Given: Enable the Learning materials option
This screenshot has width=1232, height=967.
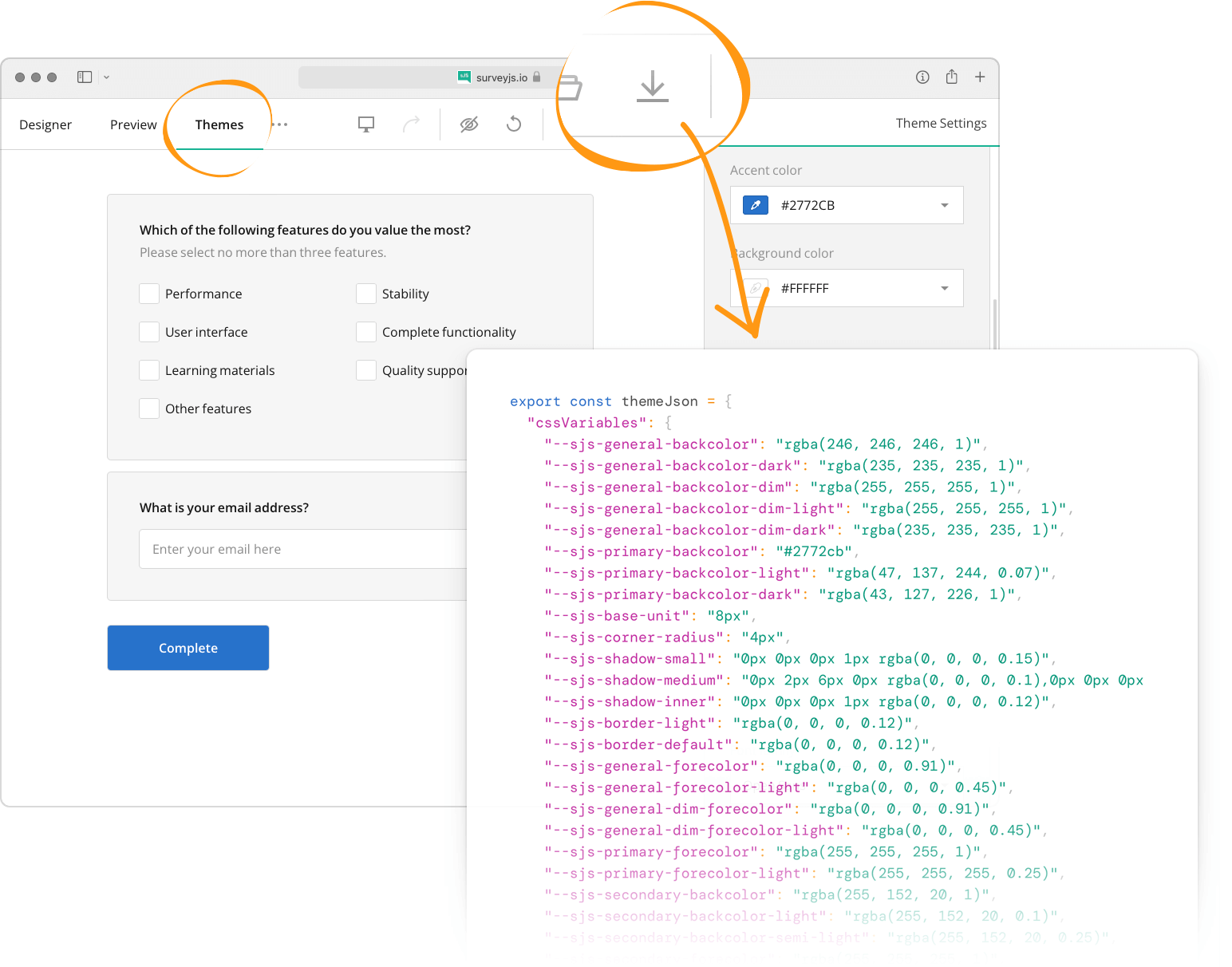Looking at the screenshot, I should (x=149, y=370).
